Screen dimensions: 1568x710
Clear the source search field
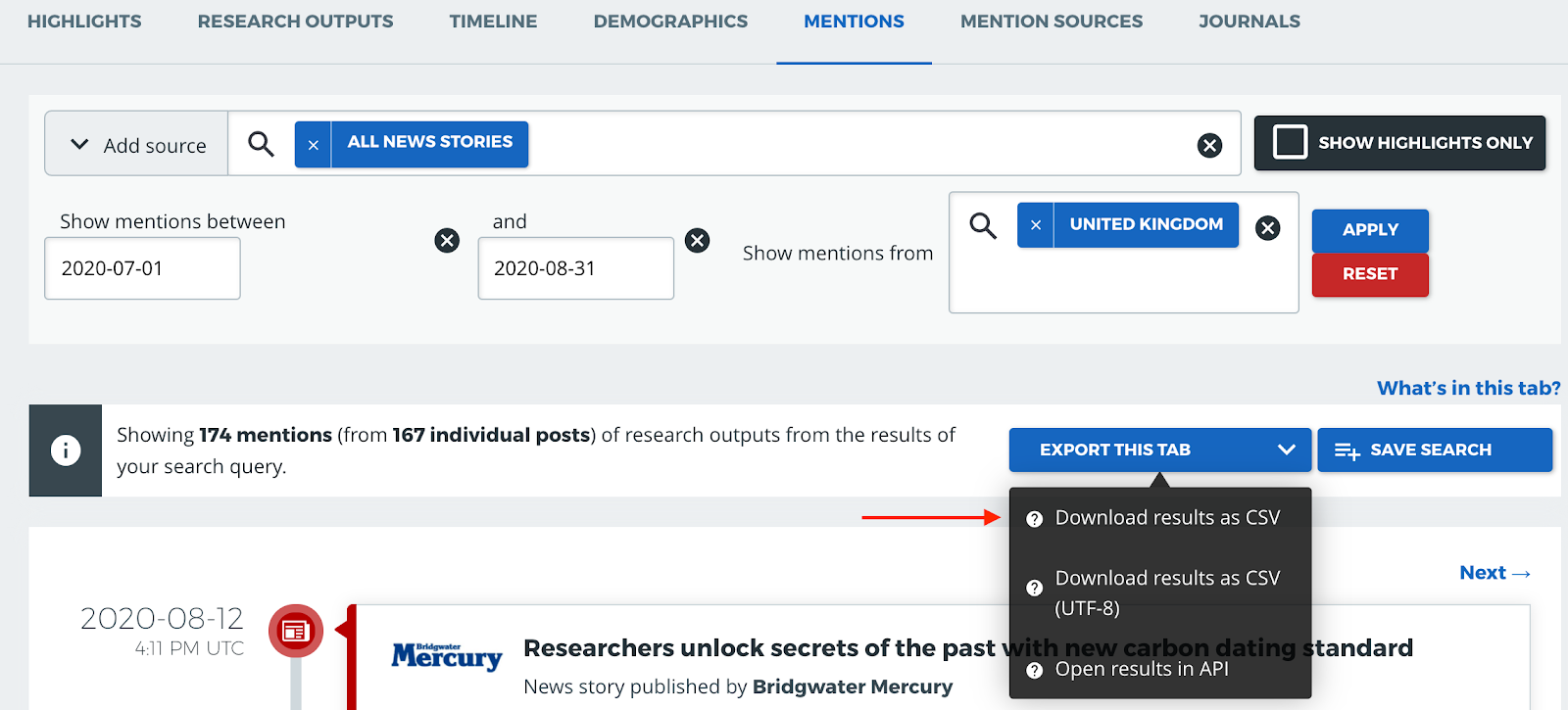(x=1209, y=146)
